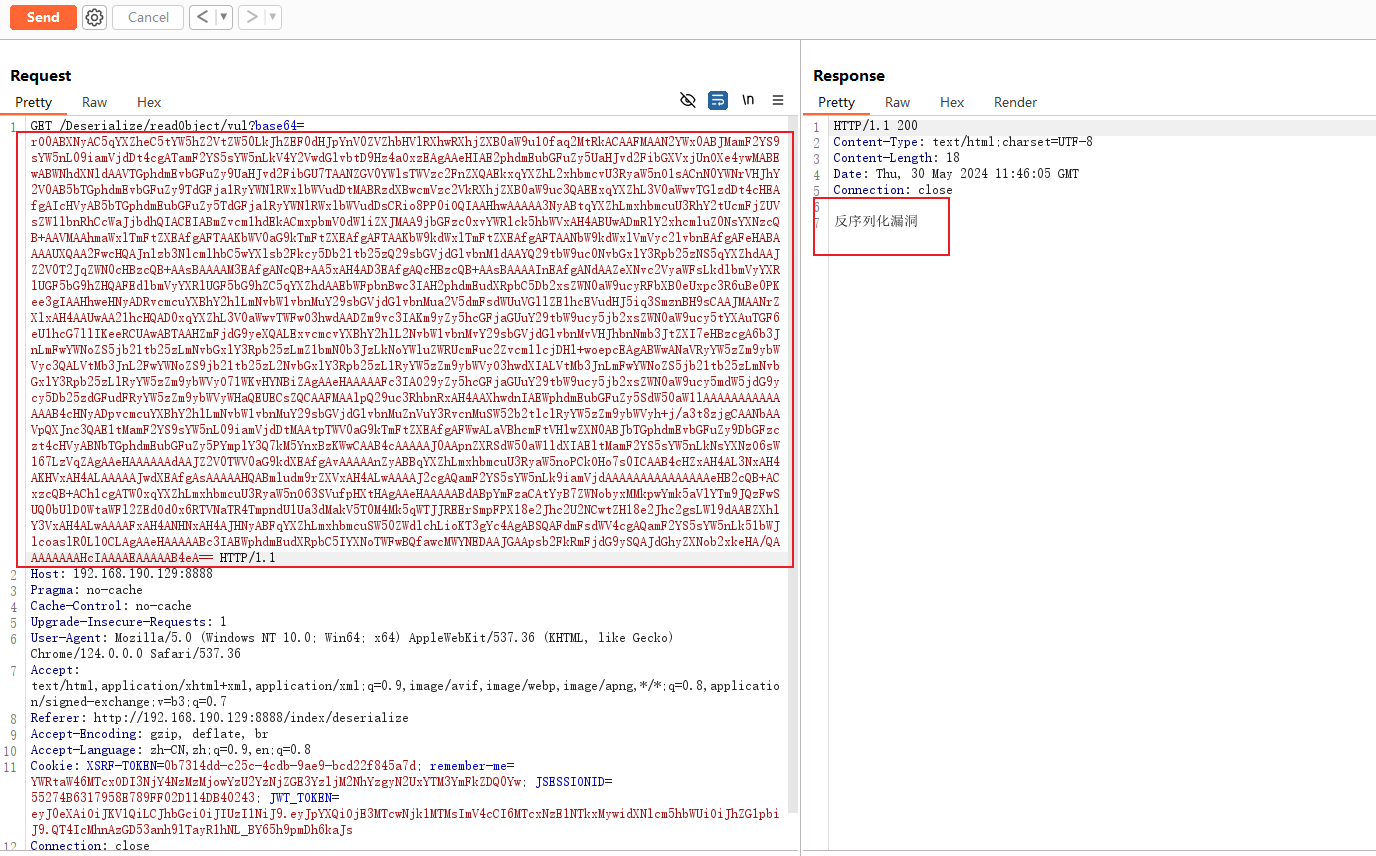The image size is (1376, 856).
Task: Click the JSESSIONID cookie name
Action: tap(571, 782)
